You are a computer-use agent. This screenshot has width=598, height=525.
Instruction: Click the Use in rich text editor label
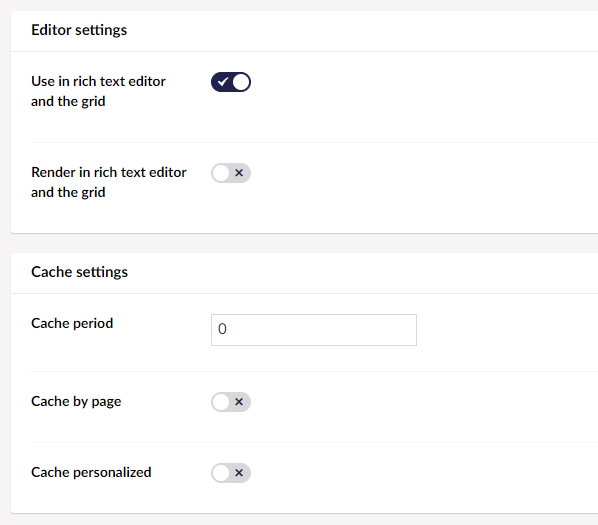(98, 91)
